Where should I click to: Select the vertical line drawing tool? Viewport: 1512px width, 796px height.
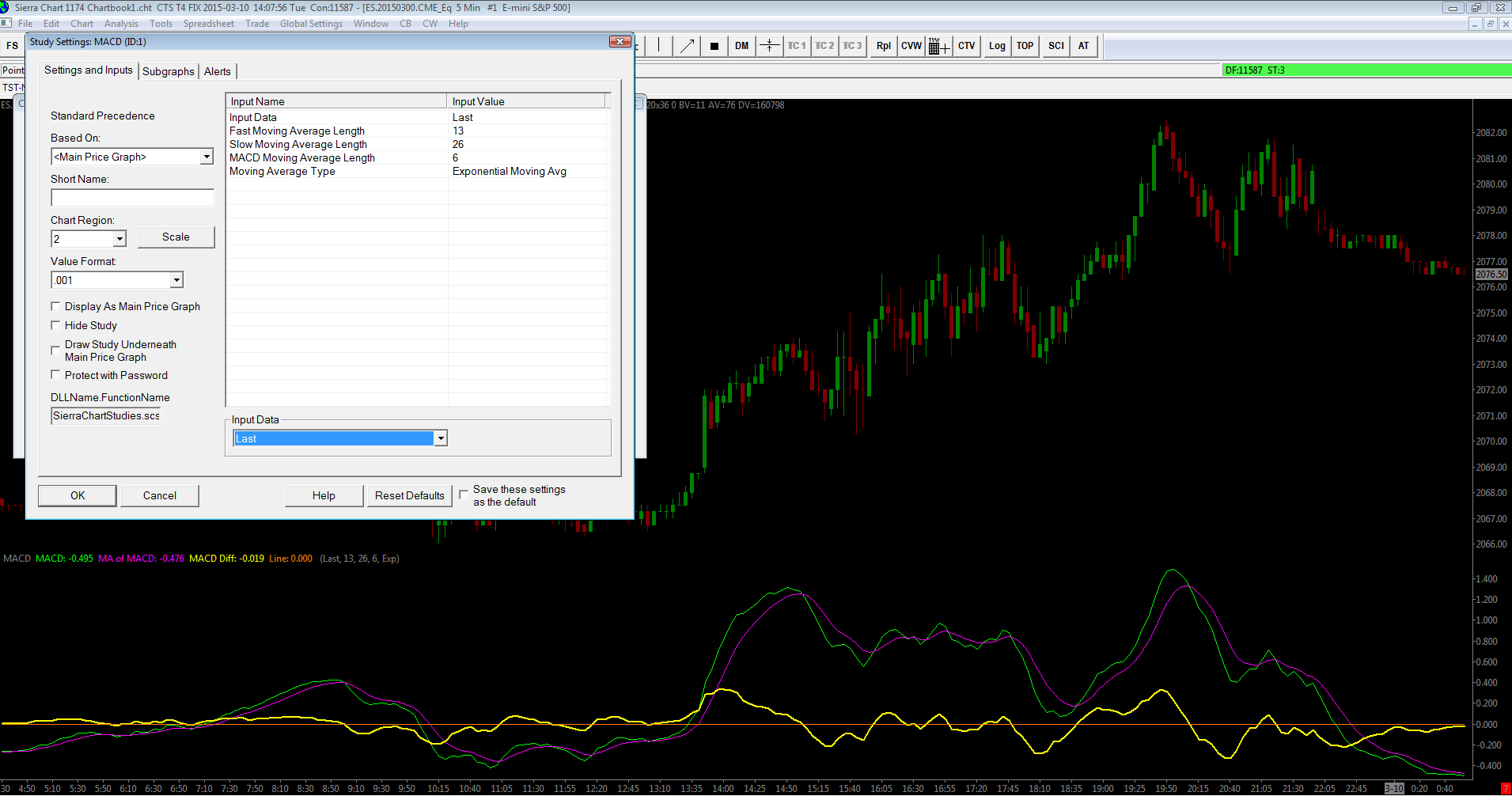(659, 46)
